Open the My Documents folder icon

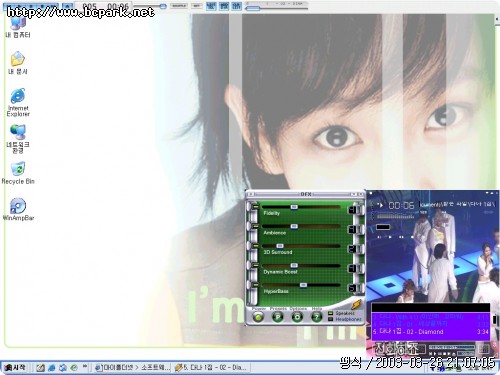click(18, 62)
